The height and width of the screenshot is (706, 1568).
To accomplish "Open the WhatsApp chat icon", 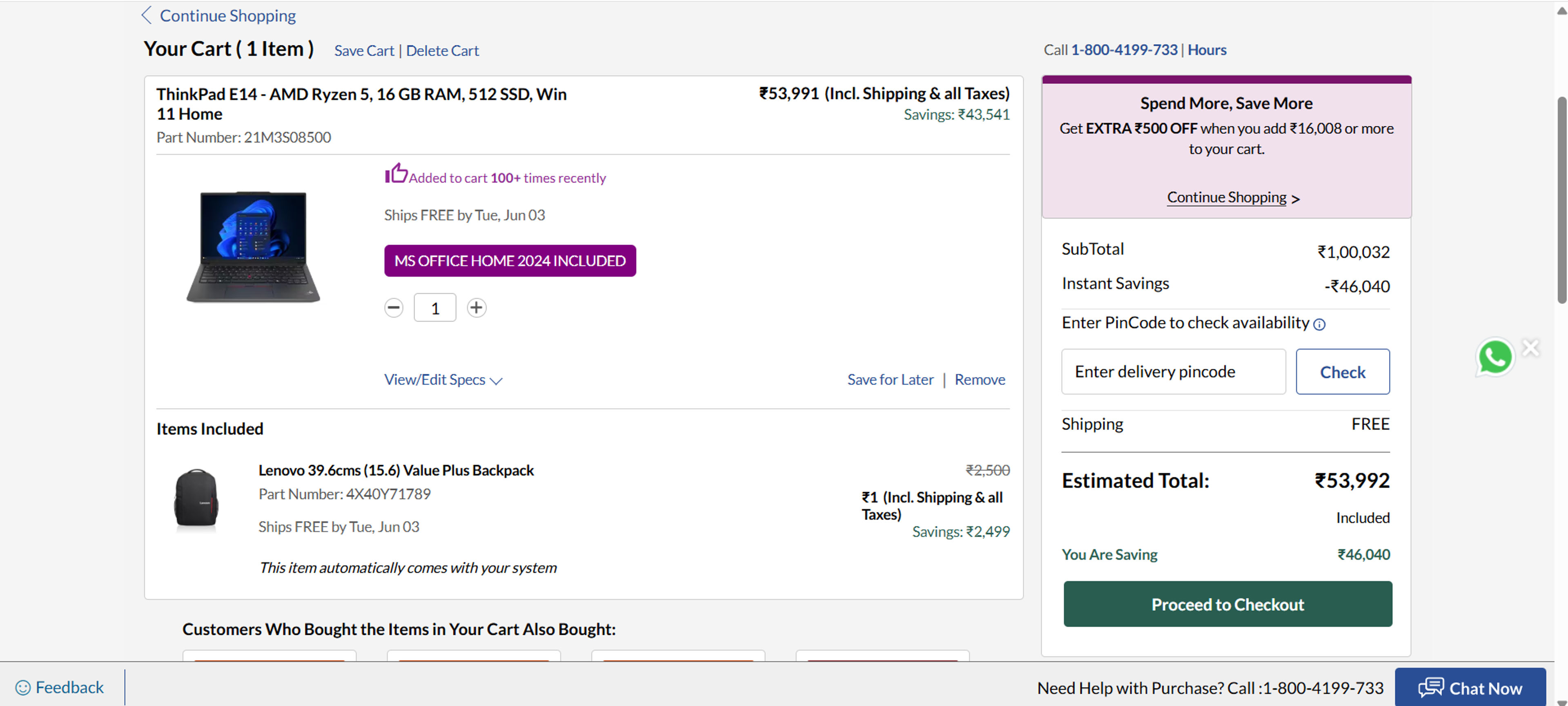I will point(1494,357).
